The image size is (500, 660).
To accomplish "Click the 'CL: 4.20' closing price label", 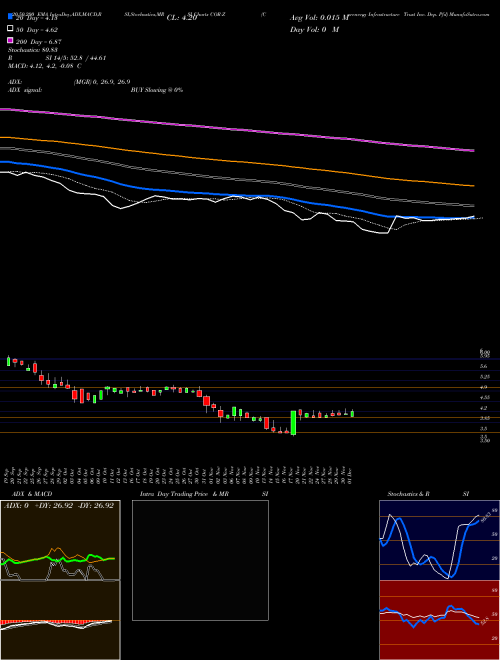I will (x=182, y=18).
